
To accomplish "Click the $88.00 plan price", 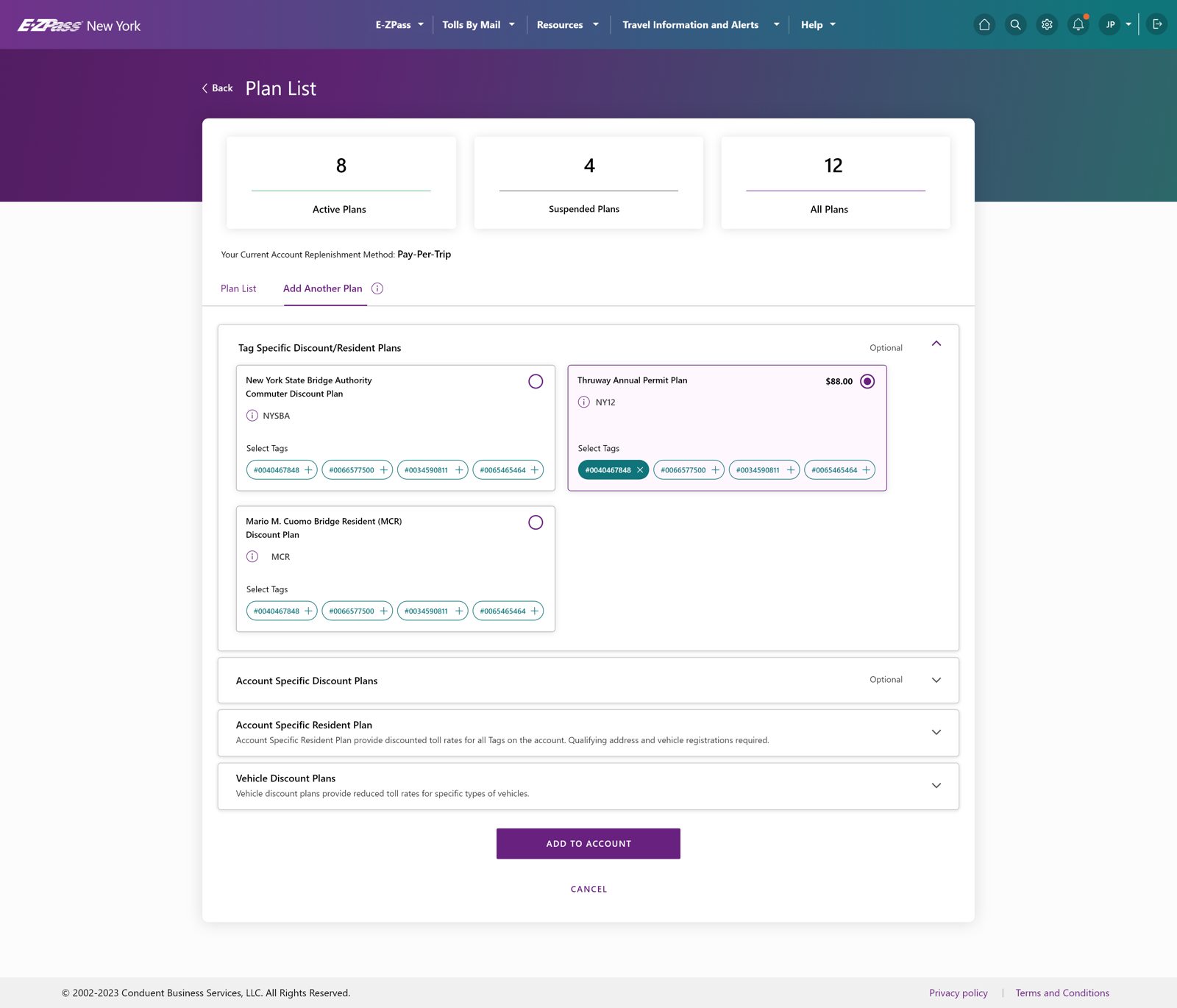I will [x=839, y=381].
